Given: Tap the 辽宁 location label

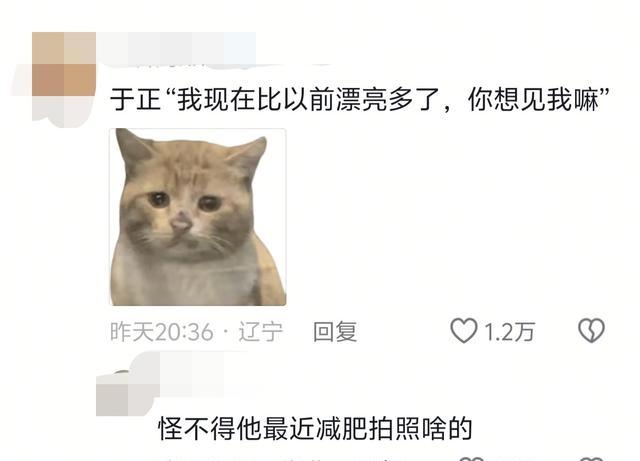Looking at the screenshot, I should [260, 331].
